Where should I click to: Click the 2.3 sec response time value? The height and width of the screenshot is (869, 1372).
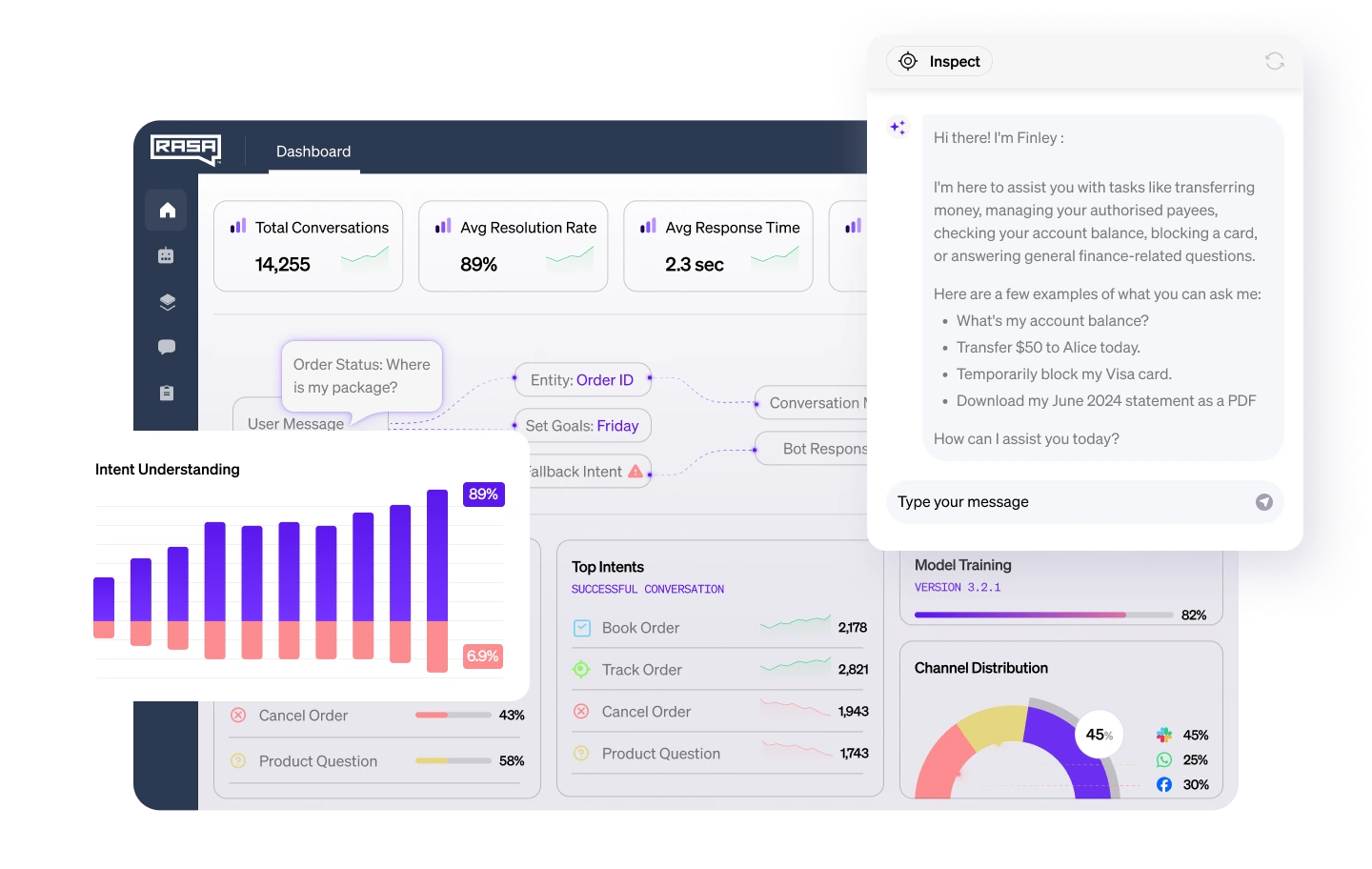(x=695, y=264)
